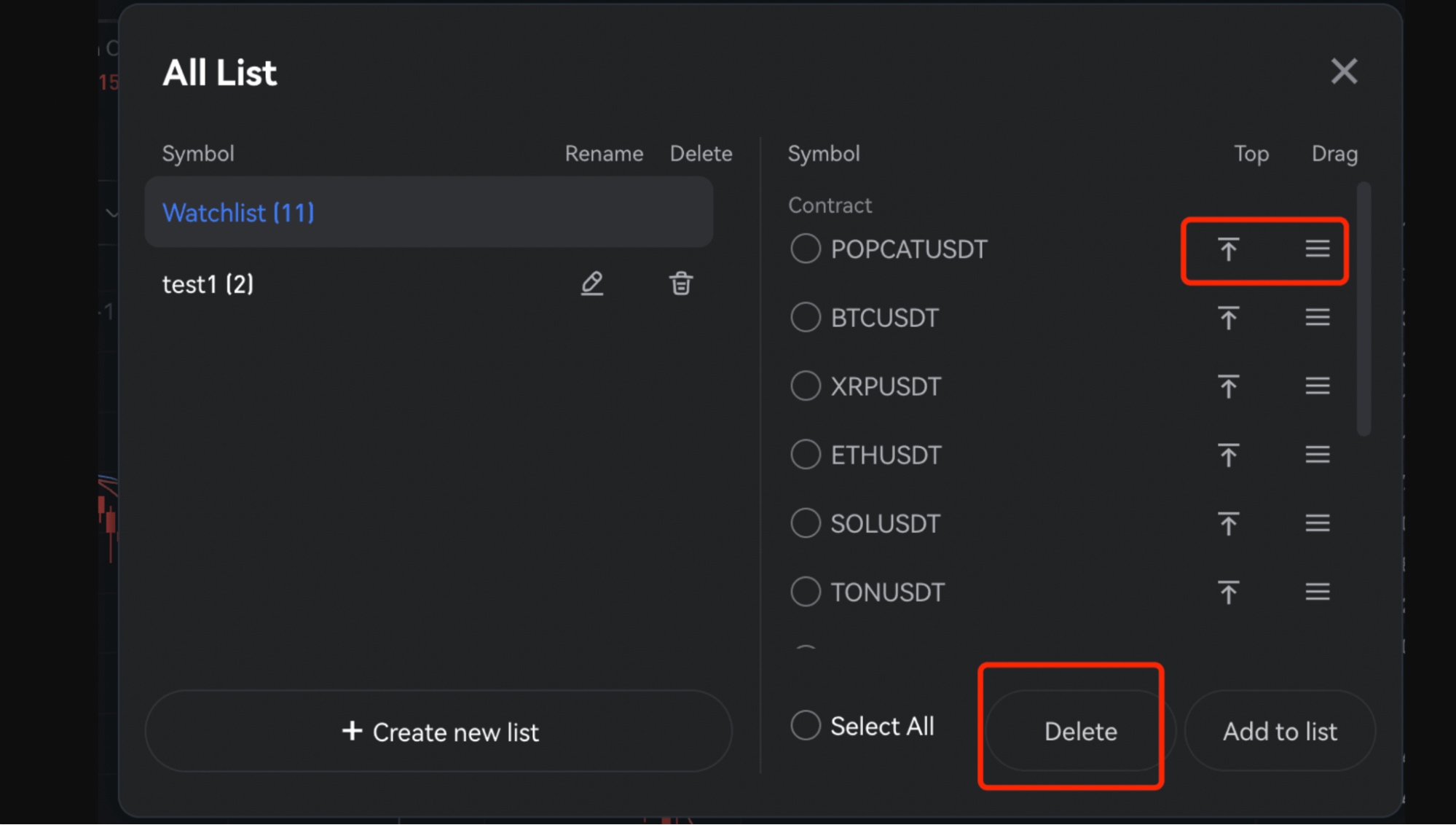Click the BTCUSDT move-to-top arrow
Image resolution: width=1456 pixels, height=825 pixels.
point(1228,318)
